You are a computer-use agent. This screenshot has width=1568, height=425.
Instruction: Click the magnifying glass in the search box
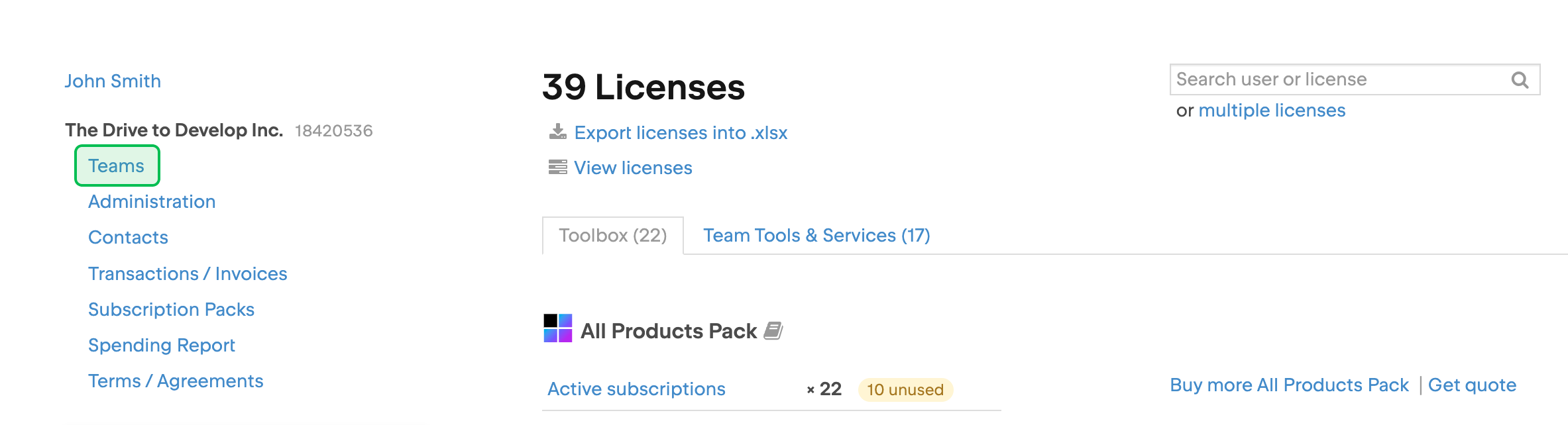pos(1521,79)
